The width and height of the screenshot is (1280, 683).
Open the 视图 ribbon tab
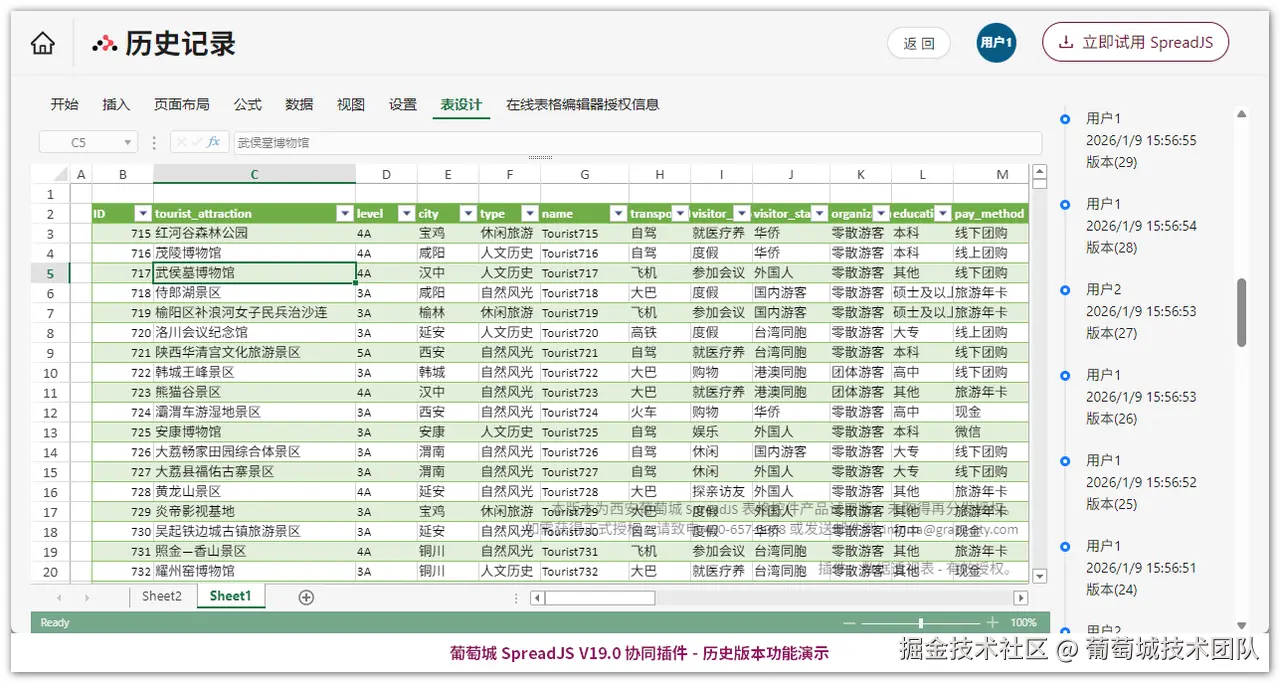coord(351,104)
